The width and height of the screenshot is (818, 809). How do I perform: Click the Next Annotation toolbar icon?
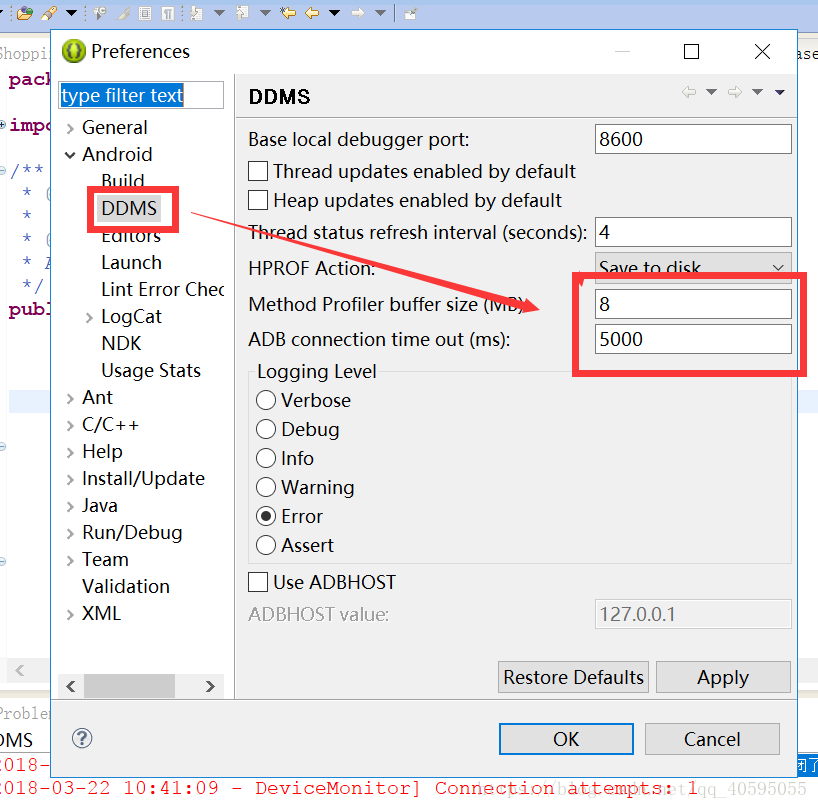pos(197,13)
